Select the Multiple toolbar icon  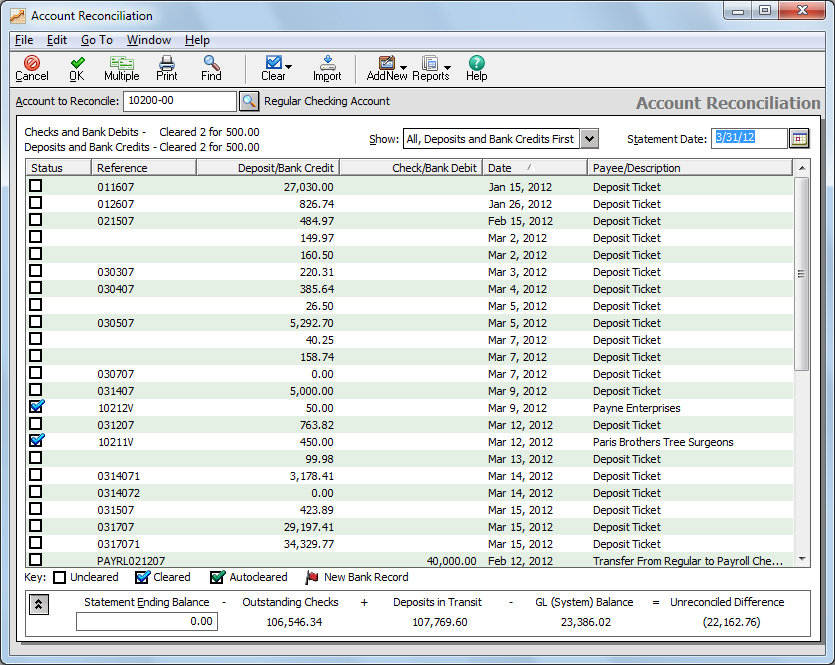121,68
